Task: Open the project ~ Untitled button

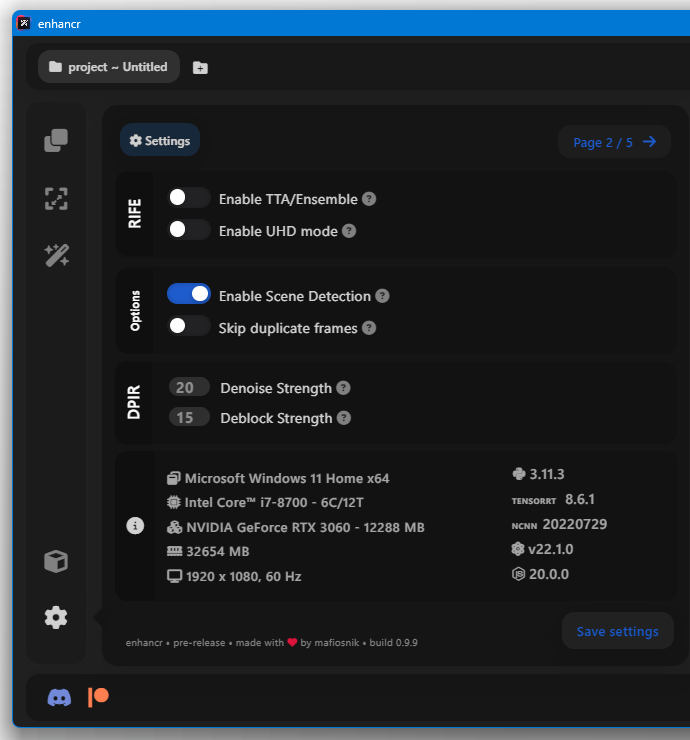Action: tap(109, 67)
